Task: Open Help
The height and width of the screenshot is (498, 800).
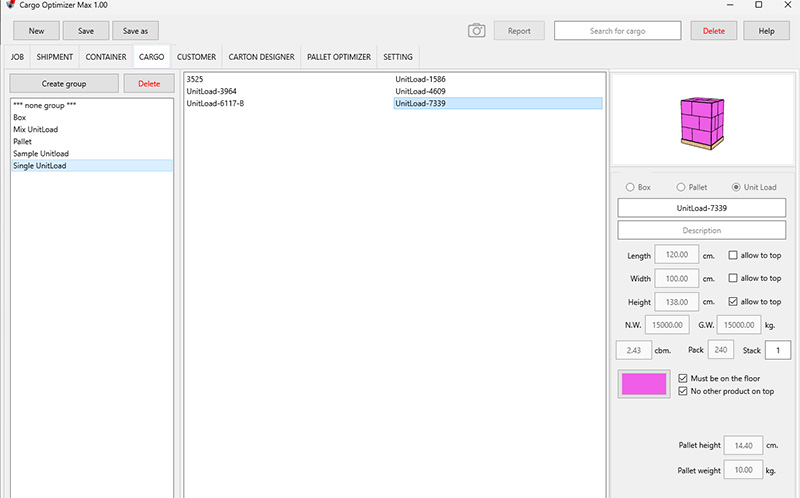Action: pos(766,31)
